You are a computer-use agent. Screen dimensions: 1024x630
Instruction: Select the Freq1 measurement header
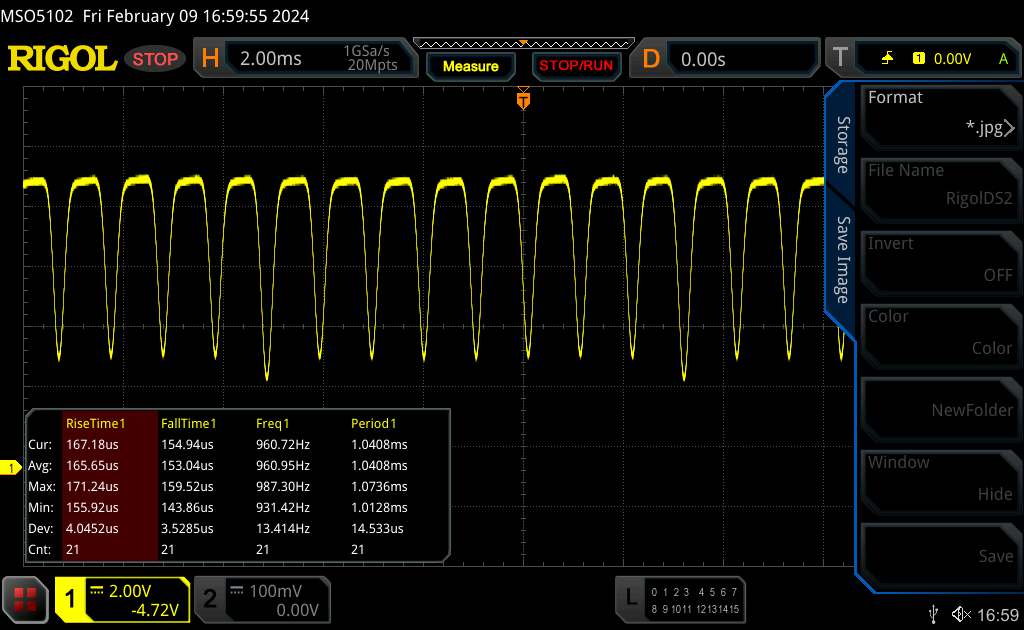[x=272, y=423]
